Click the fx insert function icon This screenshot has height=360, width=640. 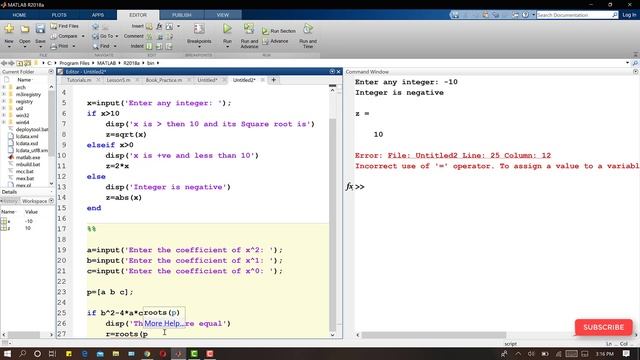(159, 26)
